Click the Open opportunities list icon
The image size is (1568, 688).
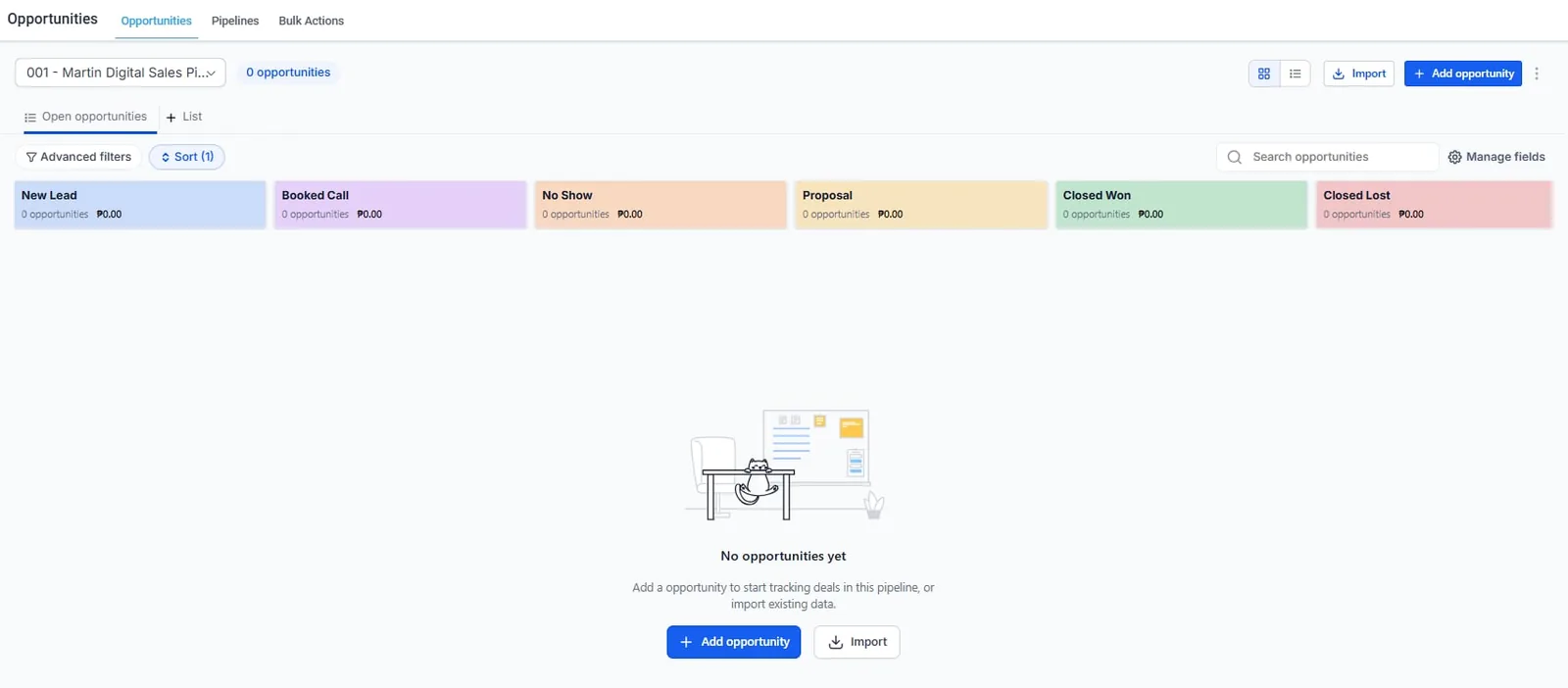tap(30, 118)
